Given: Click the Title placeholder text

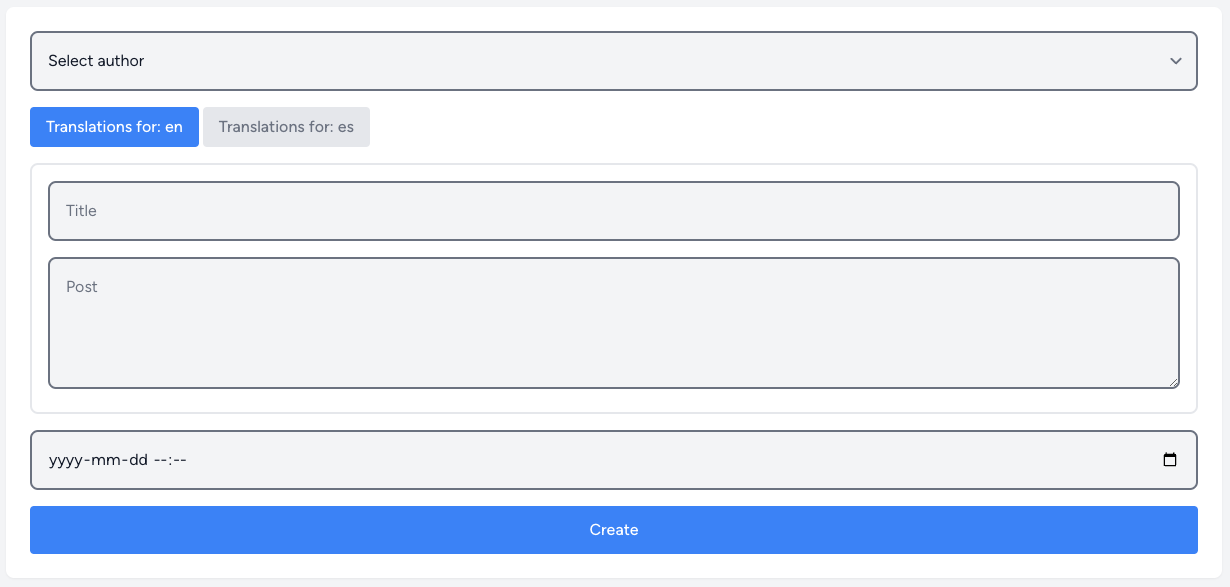Looking at the screenshot, I should click(81, 211).
